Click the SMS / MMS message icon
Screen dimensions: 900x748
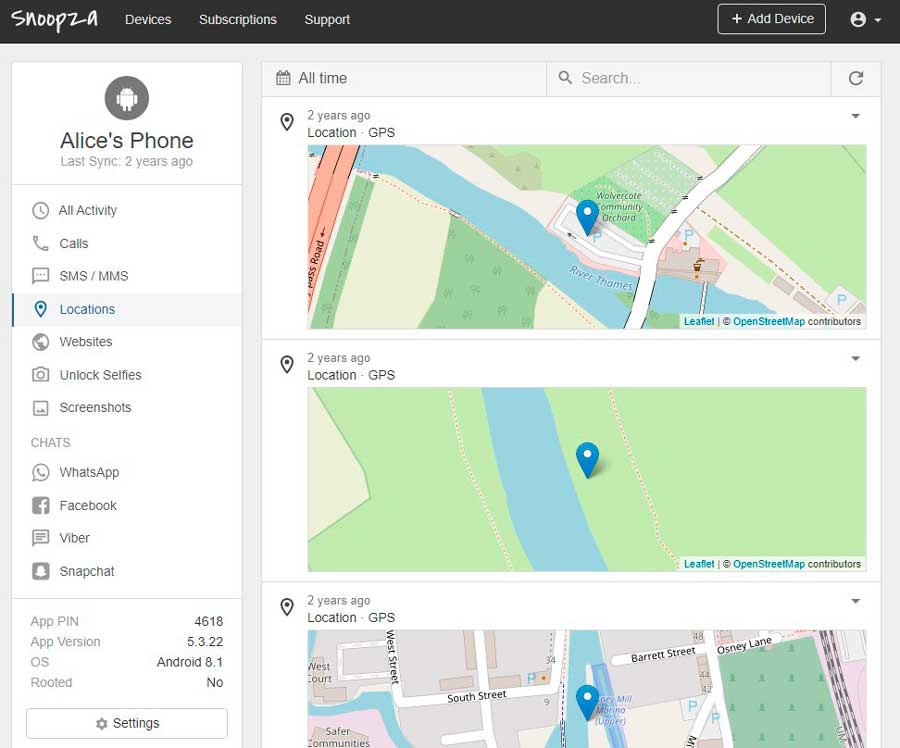tap(40, 276)
